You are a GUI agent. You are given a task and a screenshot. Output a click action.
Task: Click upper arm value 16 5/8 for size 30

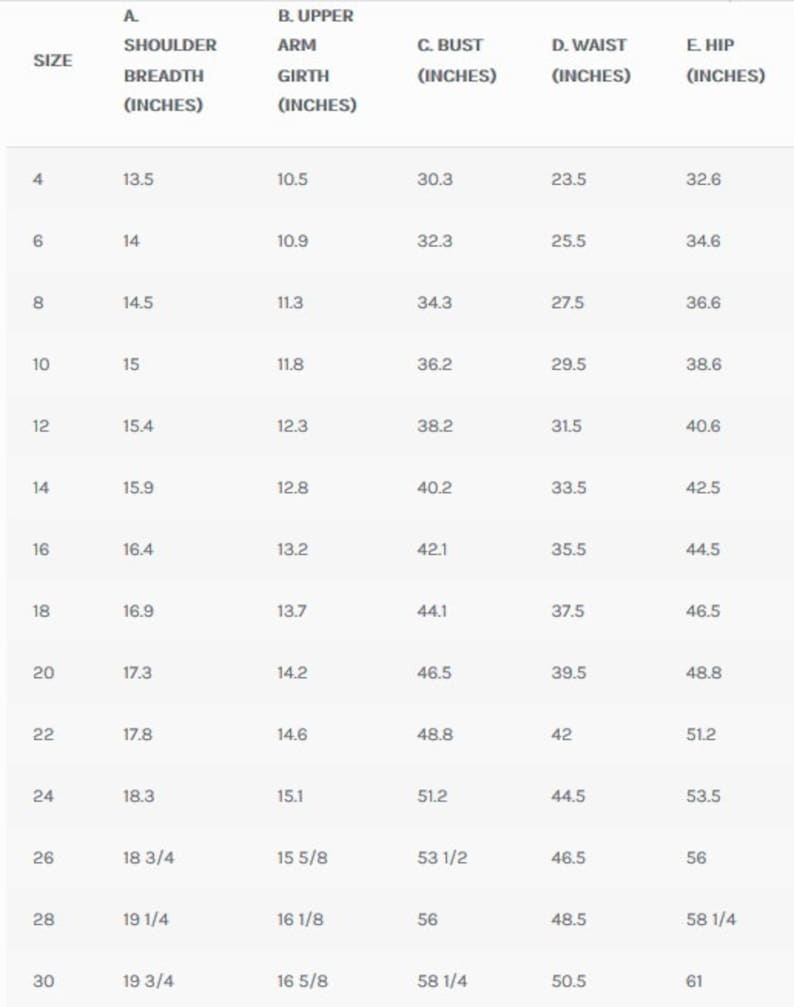point(303,981)
